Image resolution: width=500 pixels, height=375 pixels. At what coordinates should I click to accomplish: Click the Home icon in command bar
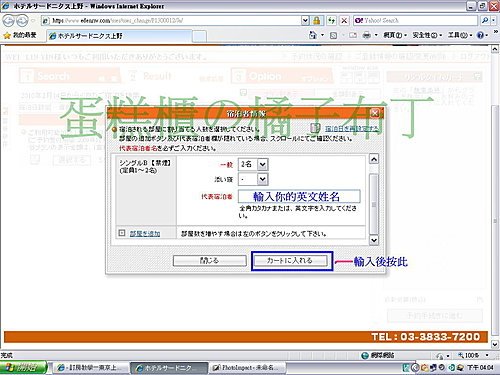click(313, 35)
